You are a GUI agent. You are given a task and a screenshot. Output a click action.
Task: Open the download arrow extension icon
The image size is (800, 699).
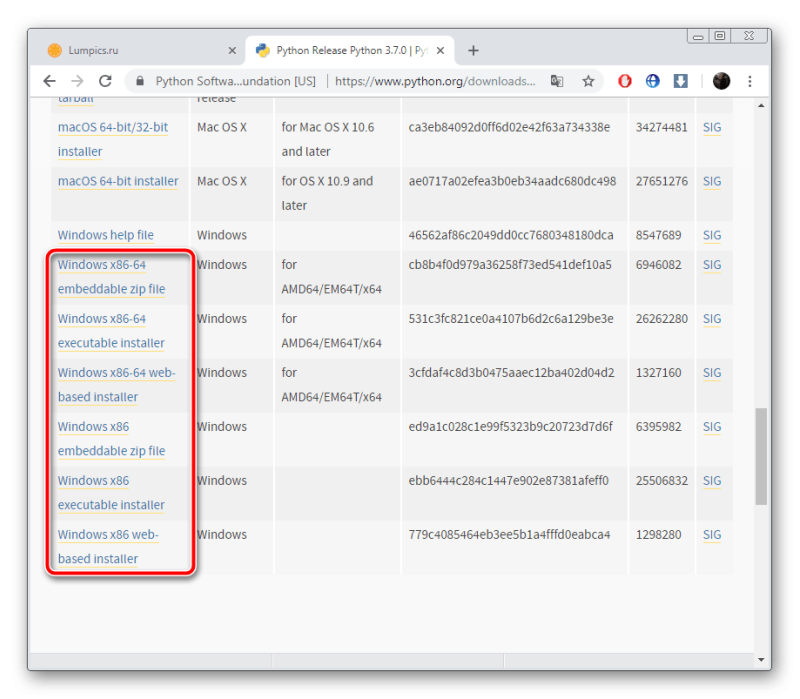[x=681, y=81]
